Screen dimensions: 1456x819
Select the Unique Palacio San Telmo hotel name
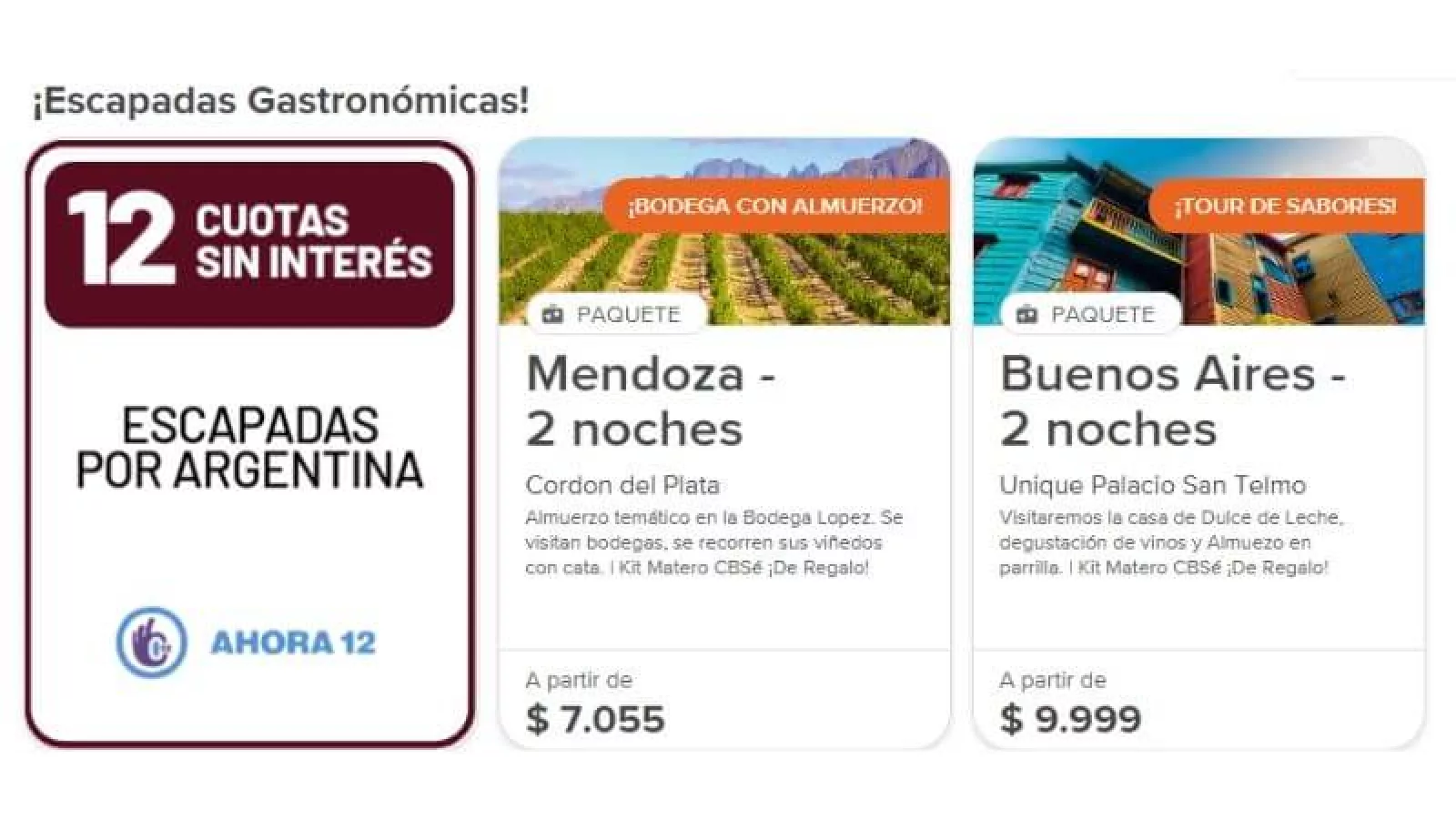[1152, 485]
